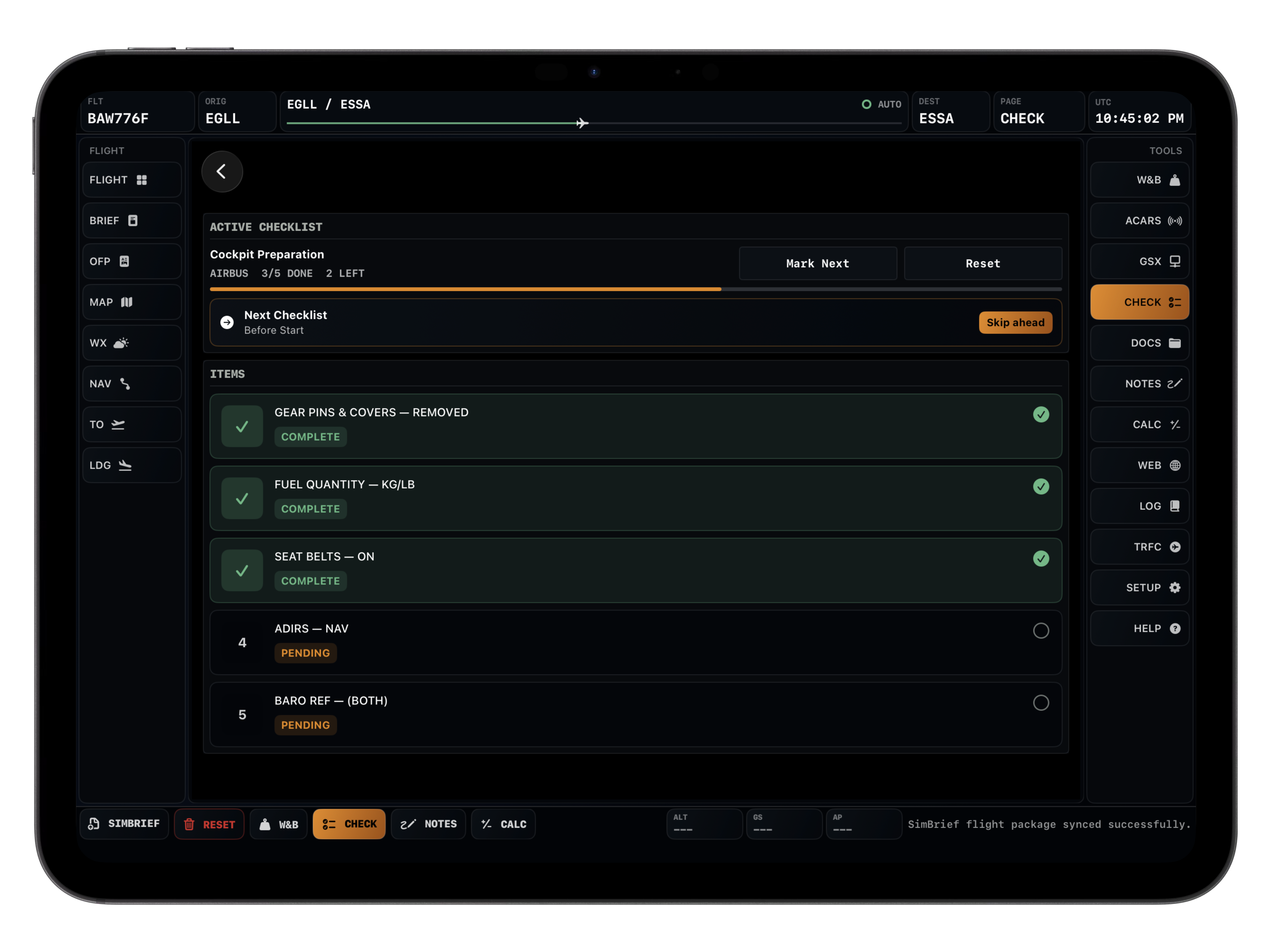The image size is (1270, 952).
Task: Click the Mark Next button
Action: click(x=818, y=263)
